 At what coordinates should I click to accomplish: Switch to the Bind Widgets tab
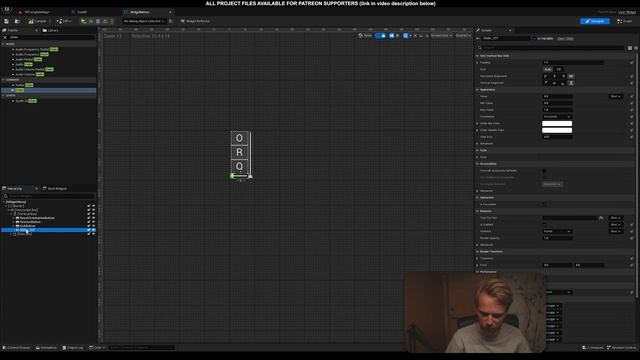(x=55, y=189)
